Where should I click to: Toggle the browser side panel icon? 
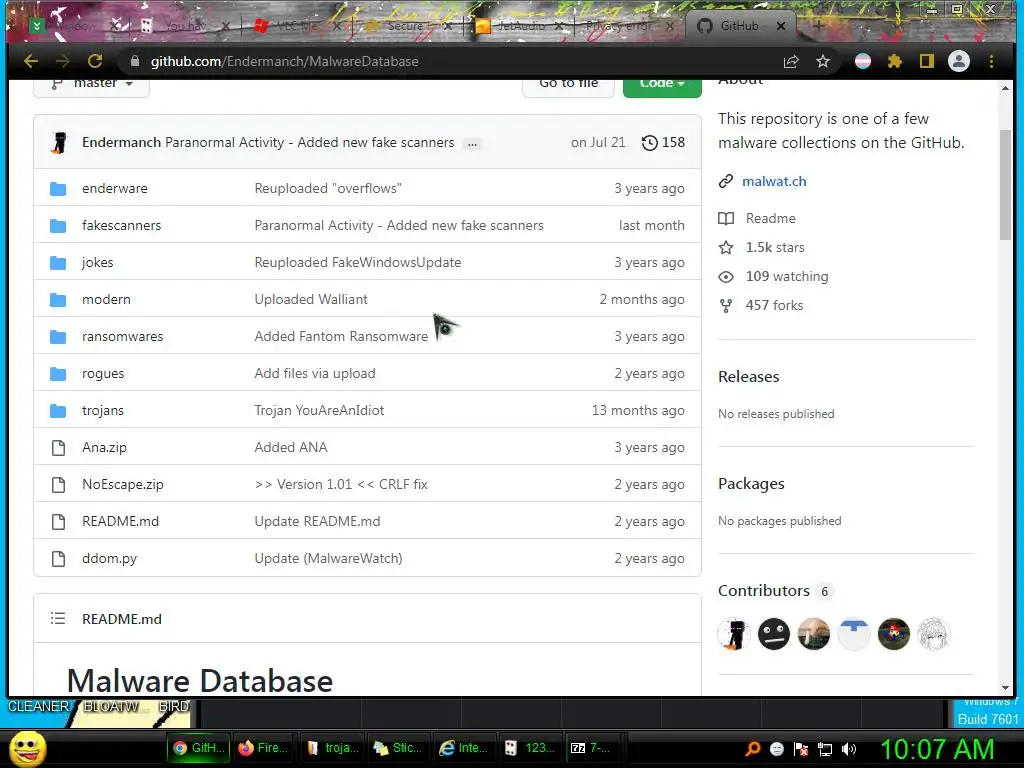click(927, 61)
